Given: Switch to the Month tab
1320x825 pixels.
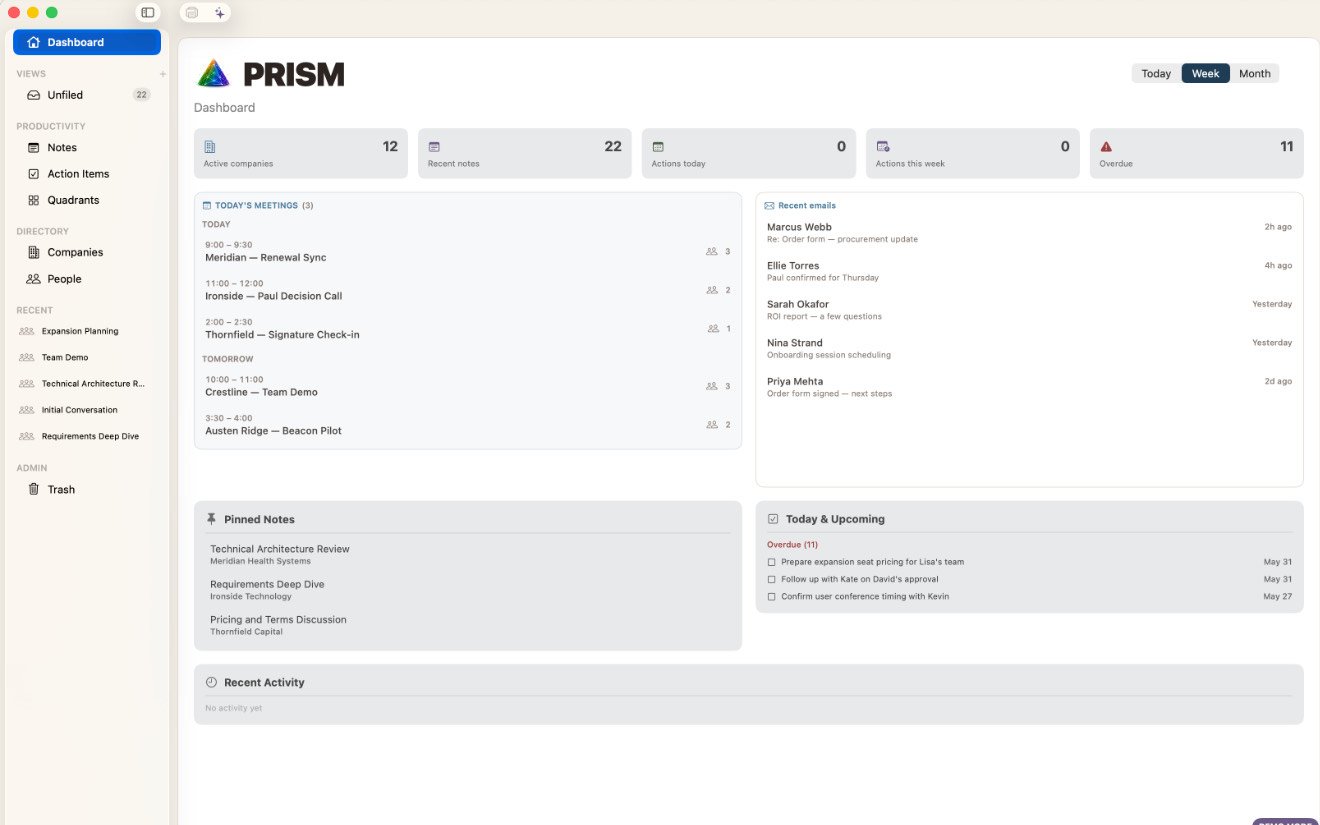Looking at the screenshot, I should [1254, 74].
